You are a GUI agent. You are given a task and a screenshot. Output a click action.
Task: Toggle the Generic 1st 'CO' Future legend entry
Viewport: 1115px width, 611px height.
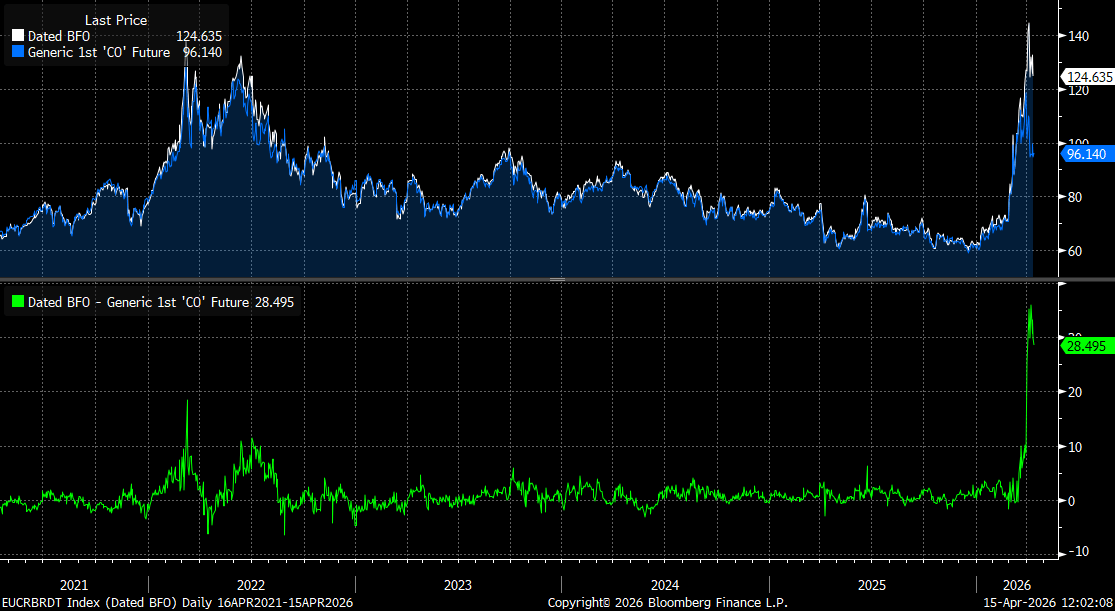98,52
